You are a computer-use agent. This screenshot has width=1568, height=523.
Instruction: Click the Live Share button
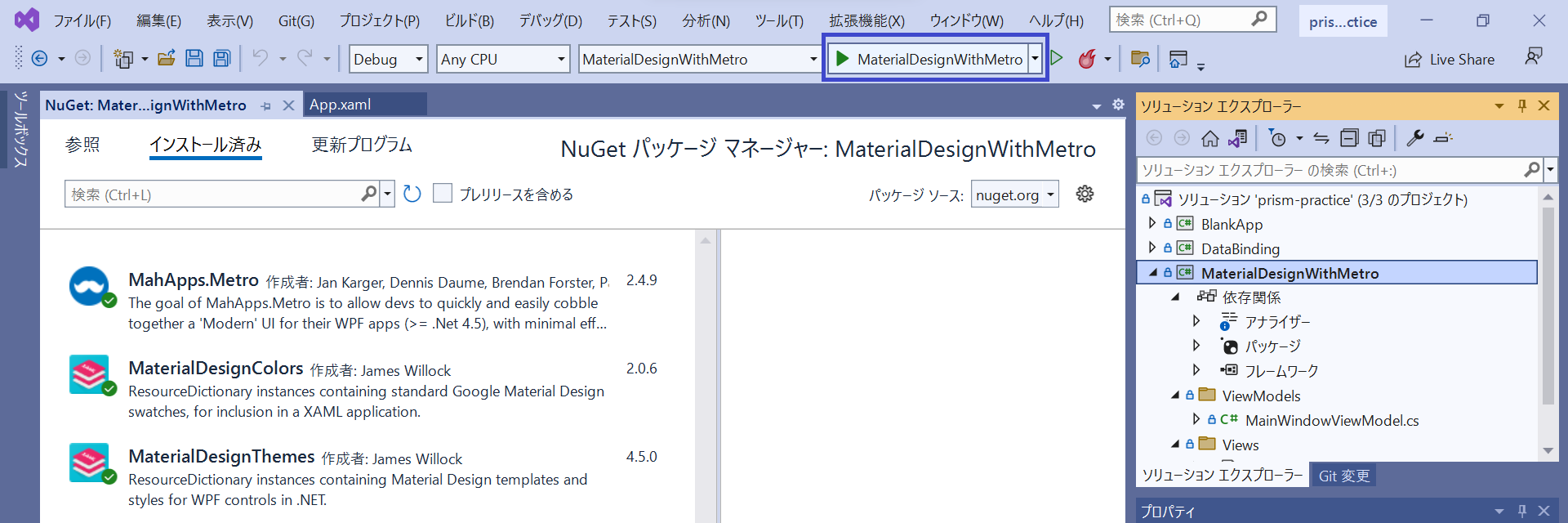pyautogui.click(x=1450, y=59)
